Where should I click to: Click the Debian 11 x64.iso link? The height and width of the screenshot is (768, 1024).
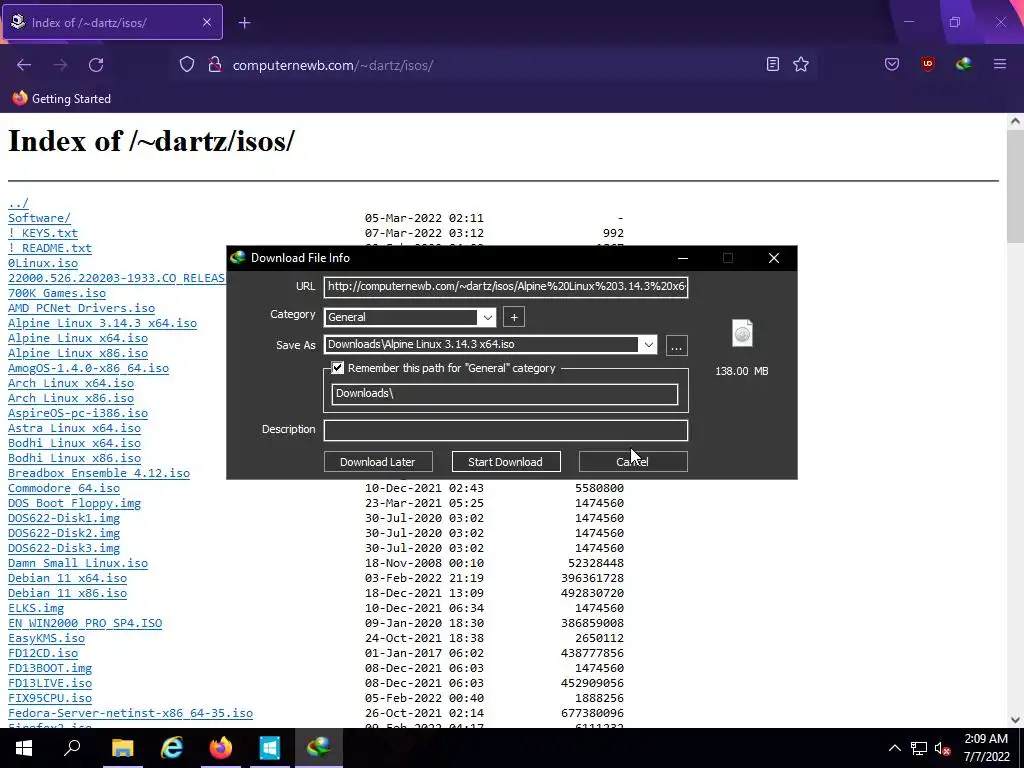point(67,579)
